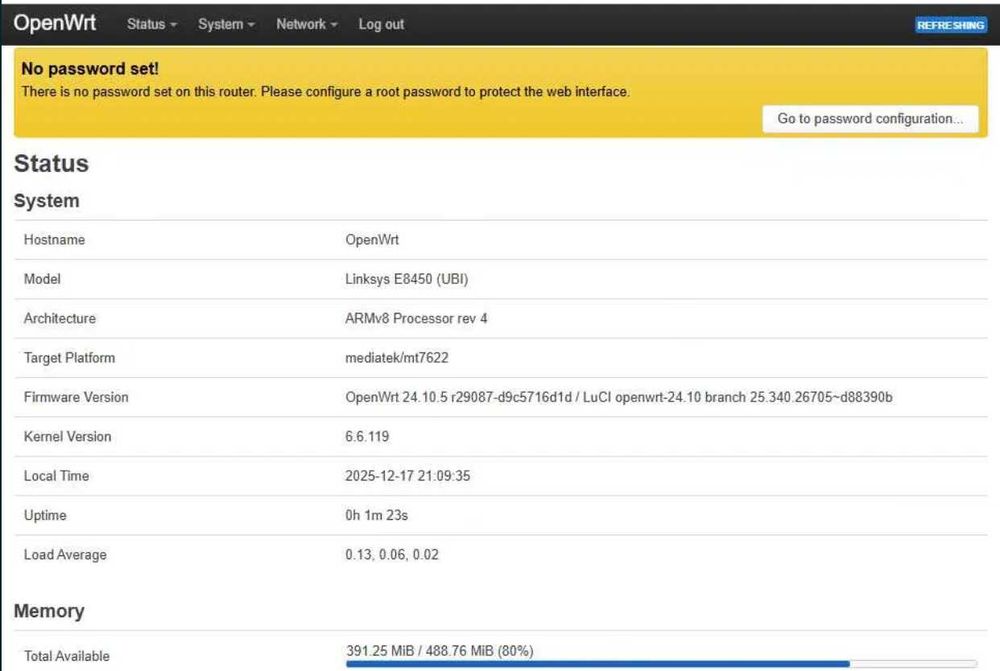Select the OpenWrt 24.10.5 firmware string

tap(619, 397)
